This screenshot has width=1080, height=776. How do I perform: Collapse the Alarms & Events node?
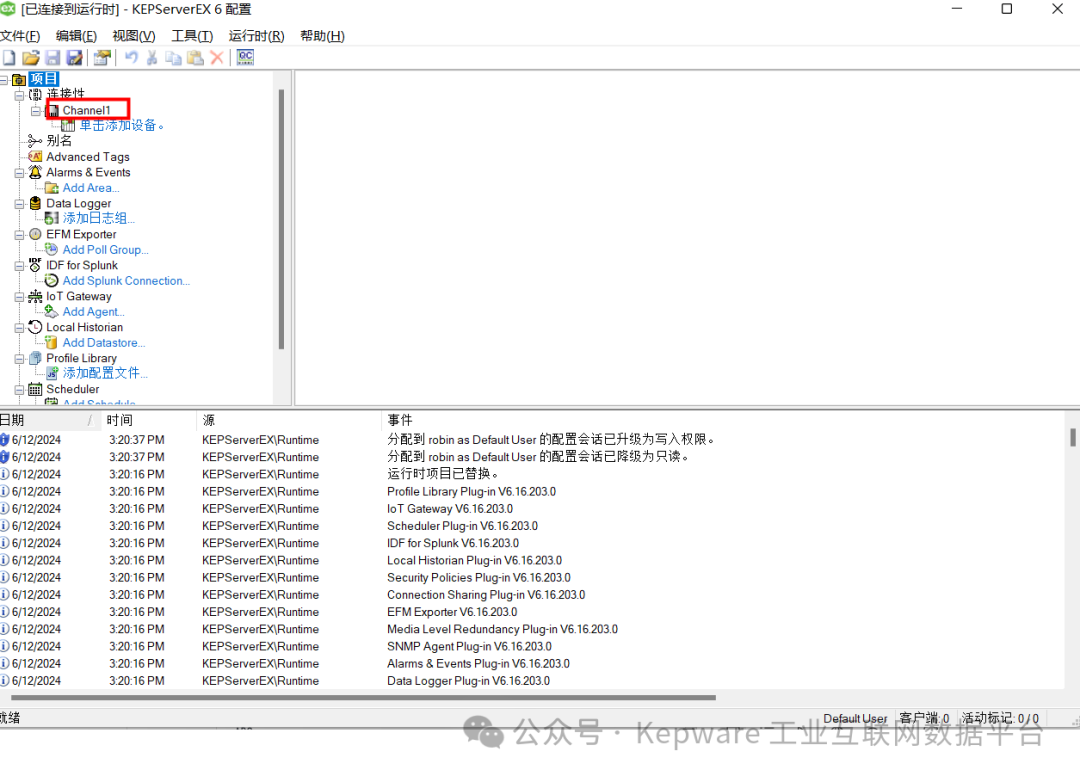(19, 173)
